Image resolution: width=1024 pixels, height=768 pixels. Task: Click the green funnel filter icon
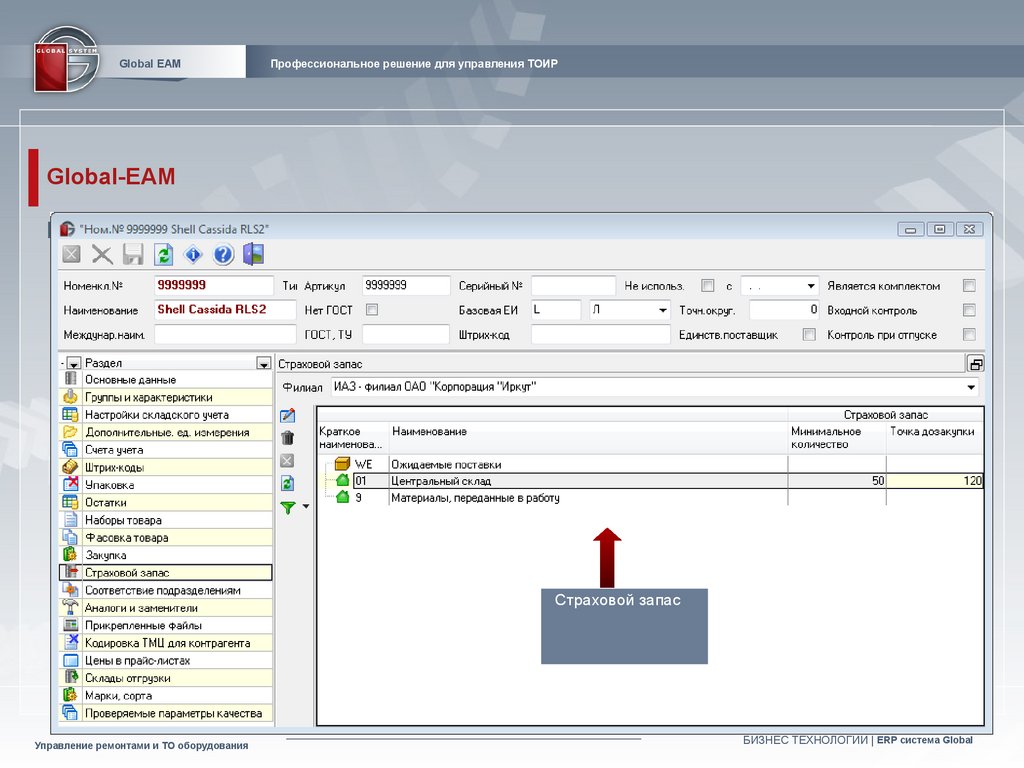[x=288, y=508]
